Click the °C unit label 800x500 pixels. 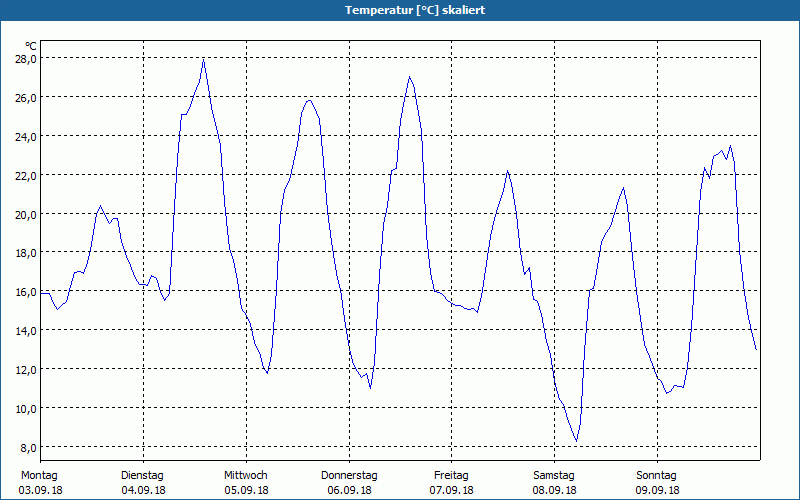point(31,46)
